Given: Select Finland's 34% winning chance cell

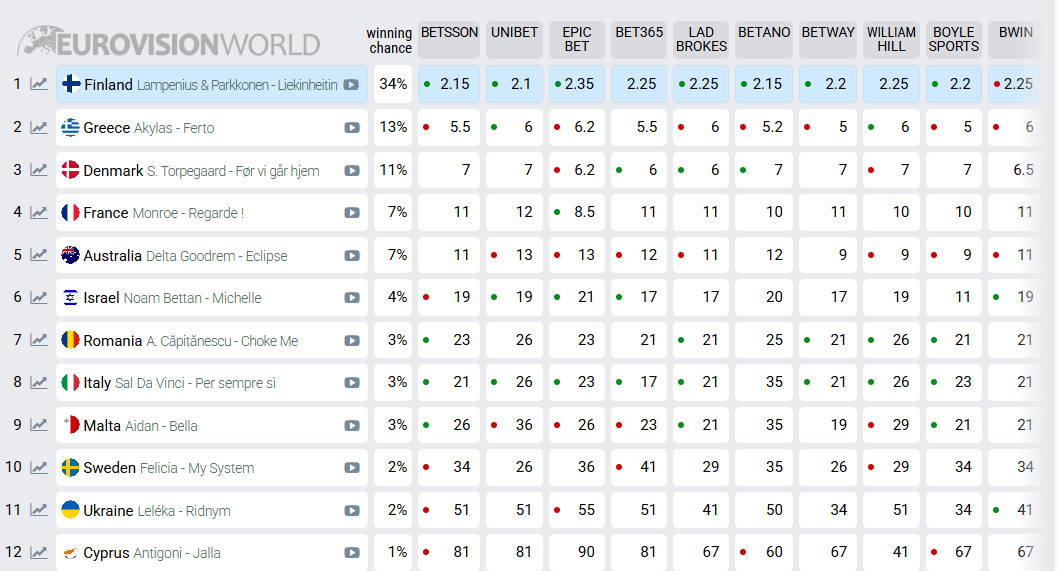Looking at the screenshot, I should point(393,84).
